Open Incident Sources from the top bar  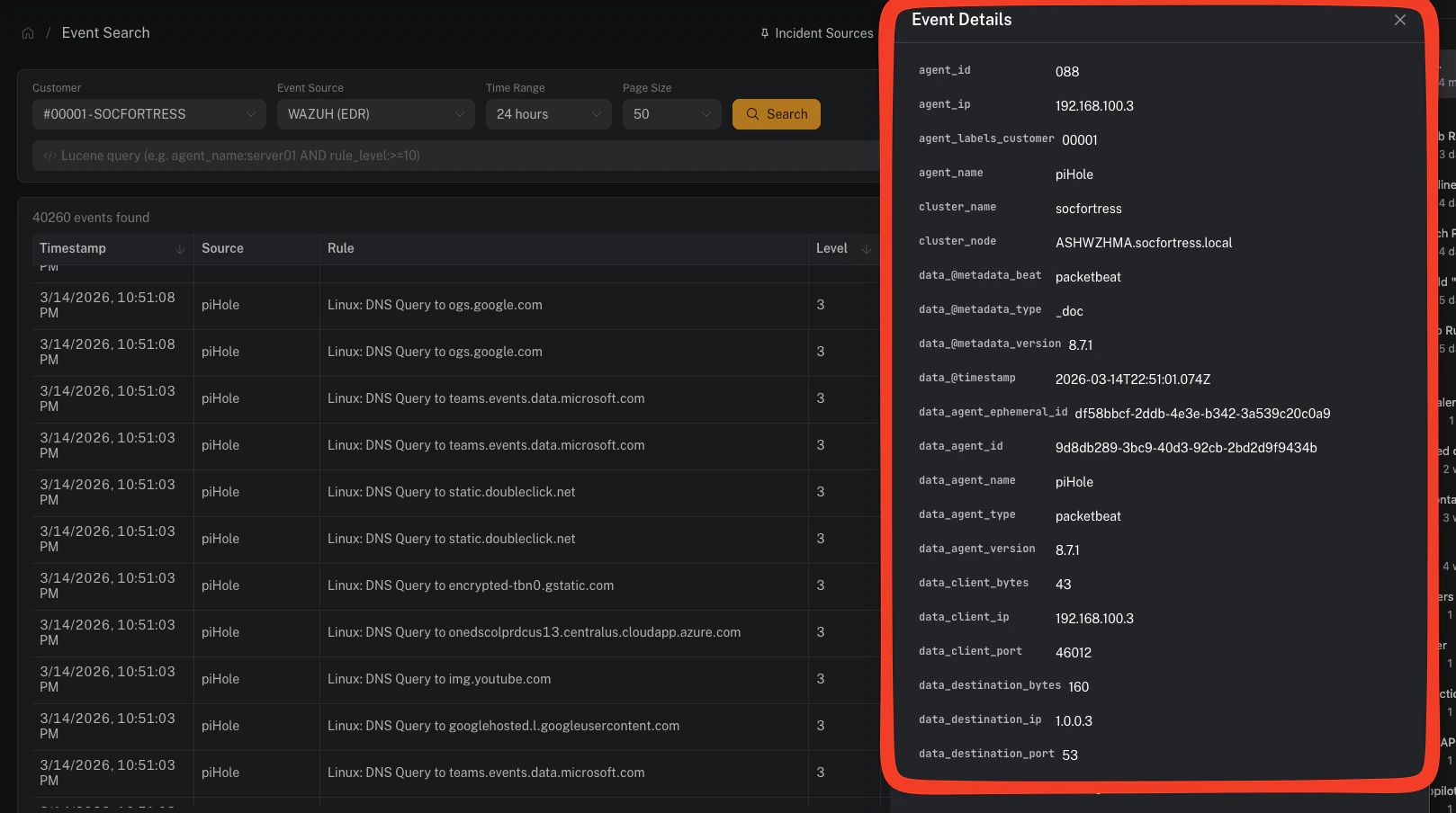click(823, 32)
